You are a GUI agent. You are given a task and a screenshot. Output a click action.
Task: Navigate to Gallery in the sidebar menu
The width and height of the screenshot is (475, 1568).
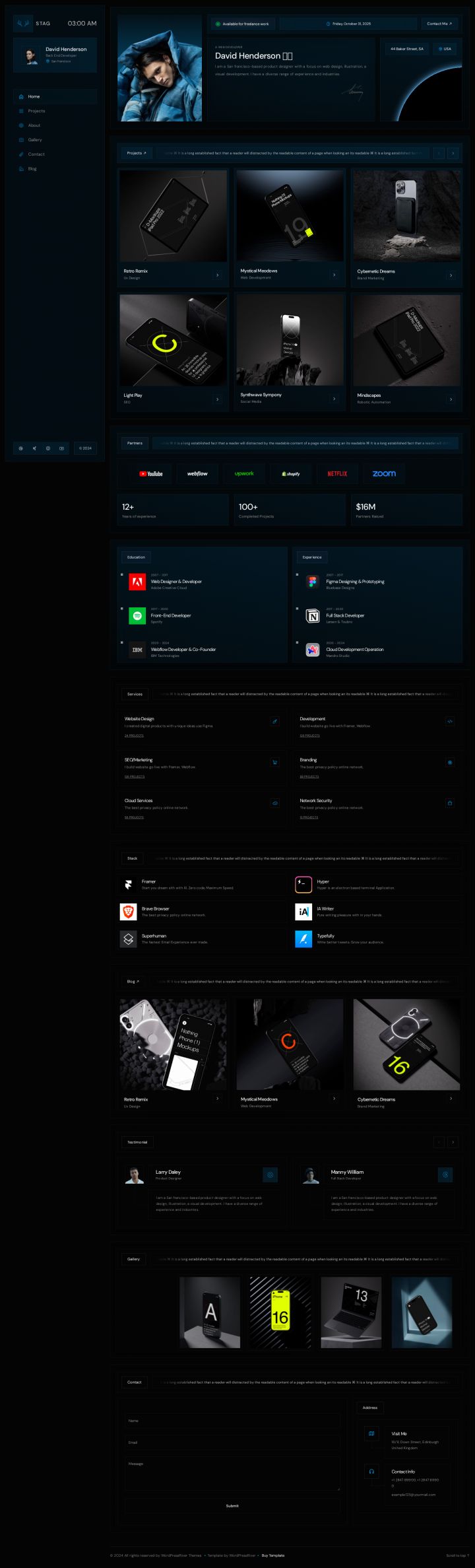click(x=35, y=140)
